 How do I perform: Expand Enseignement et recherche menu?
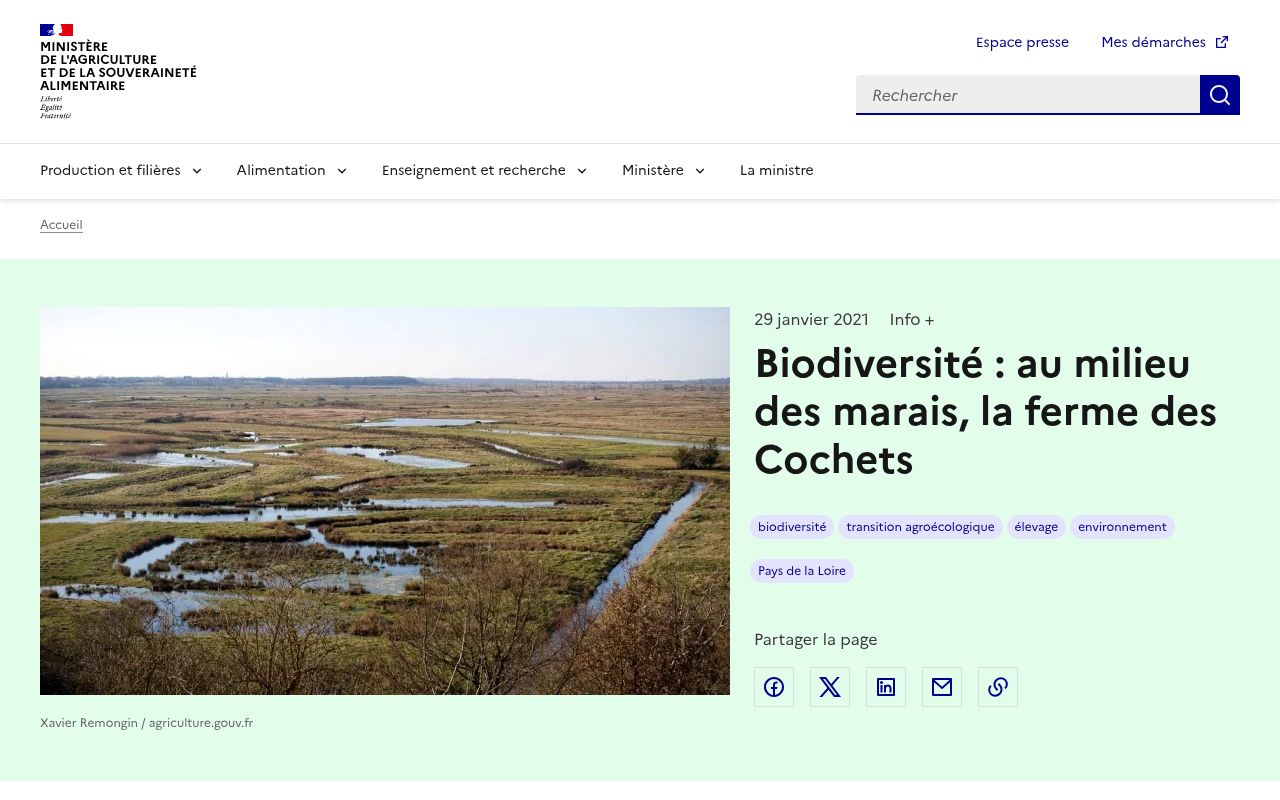click(x=484, y=170)
